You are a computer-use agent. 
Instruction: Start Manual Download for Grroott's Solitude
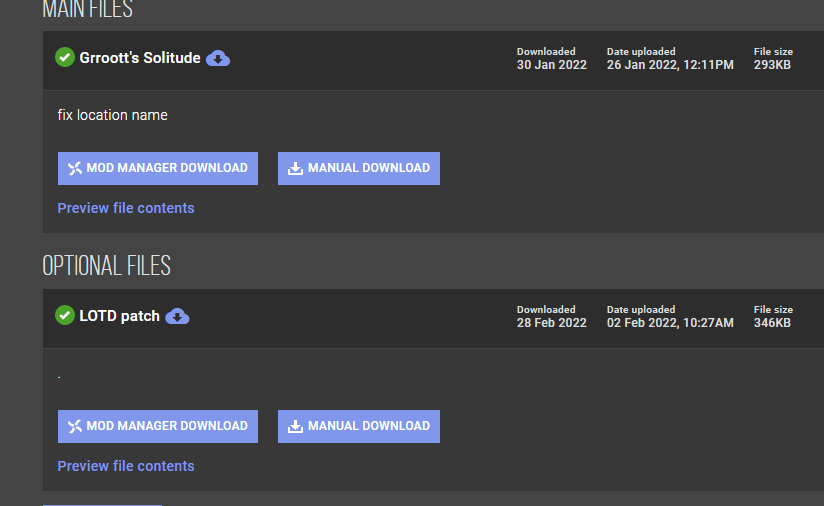click(358, 168)
